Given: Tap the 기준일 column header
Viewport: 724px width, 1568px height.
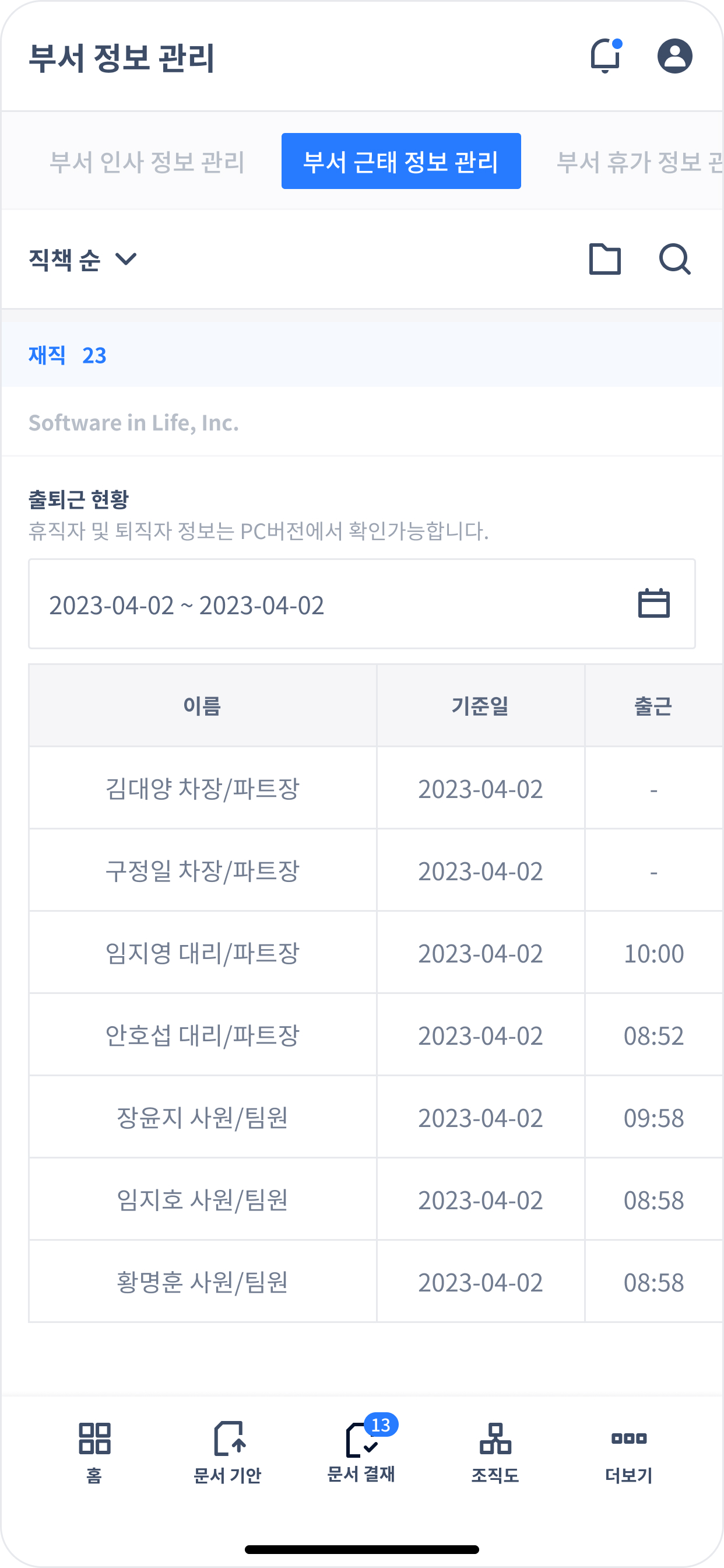Looking at the screenshot, I should tap(481, 706).
